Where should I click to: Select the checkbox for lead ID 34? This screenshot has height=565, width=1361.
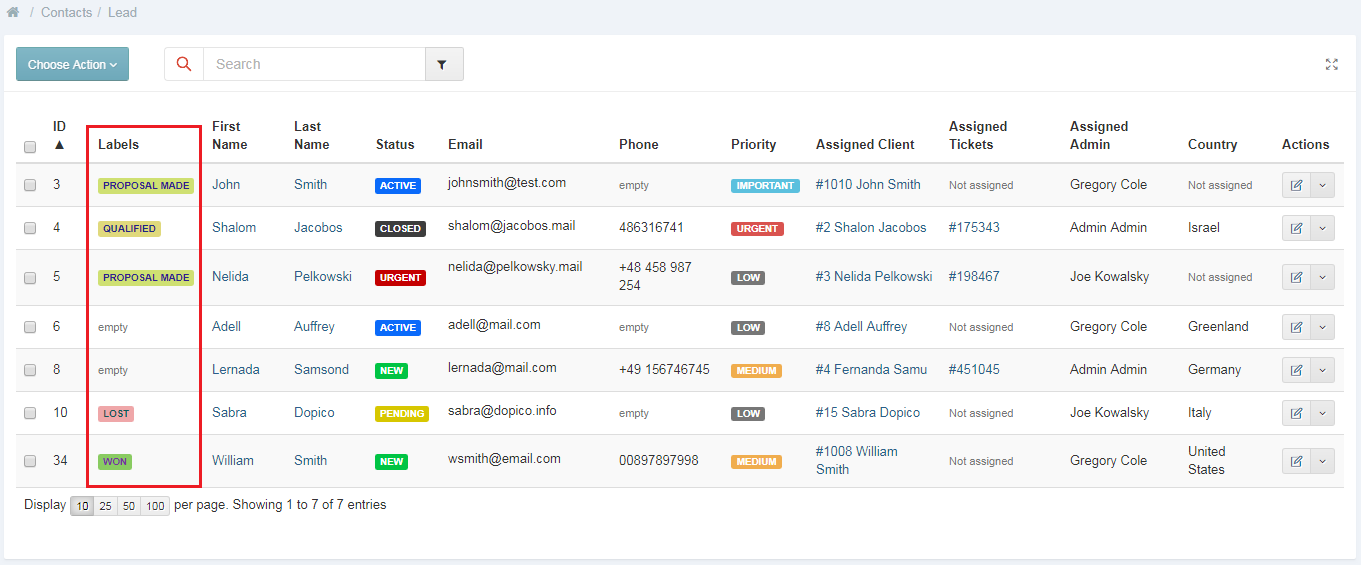pos(30,461)
